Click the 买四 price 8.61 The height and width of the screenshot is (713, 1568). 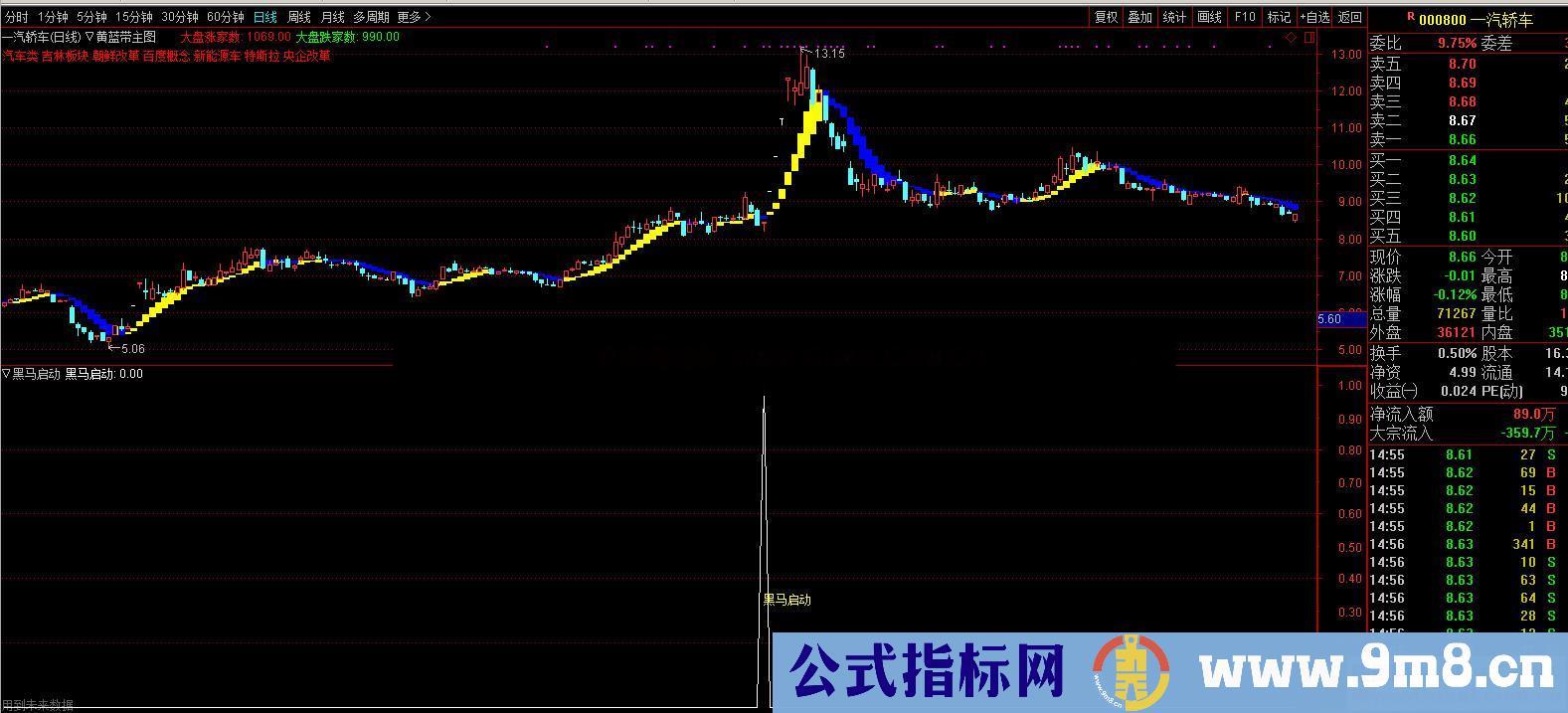[1462, 217]
